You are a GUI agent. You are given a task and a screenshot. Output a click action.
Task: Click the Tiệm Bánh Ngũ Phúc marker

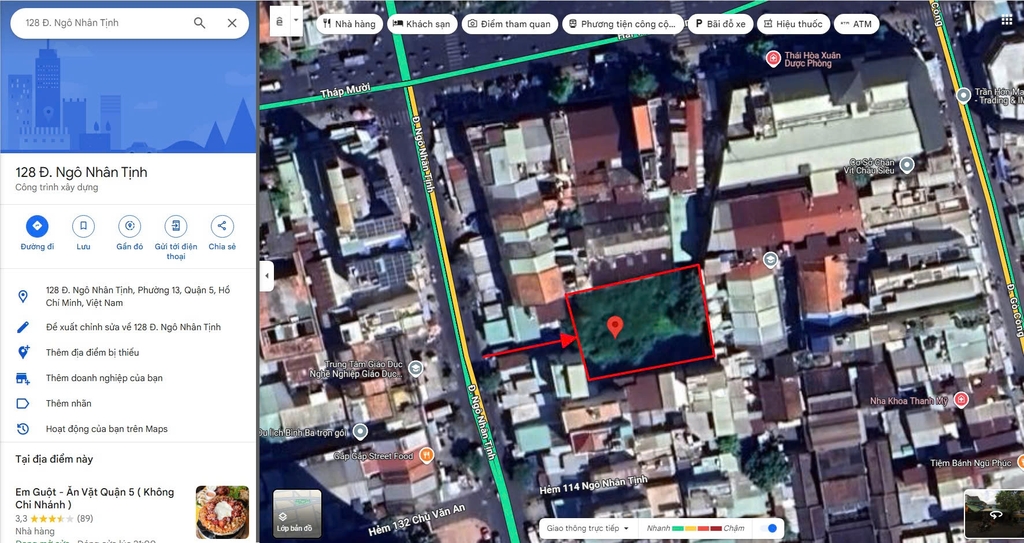click(1020, 463)
